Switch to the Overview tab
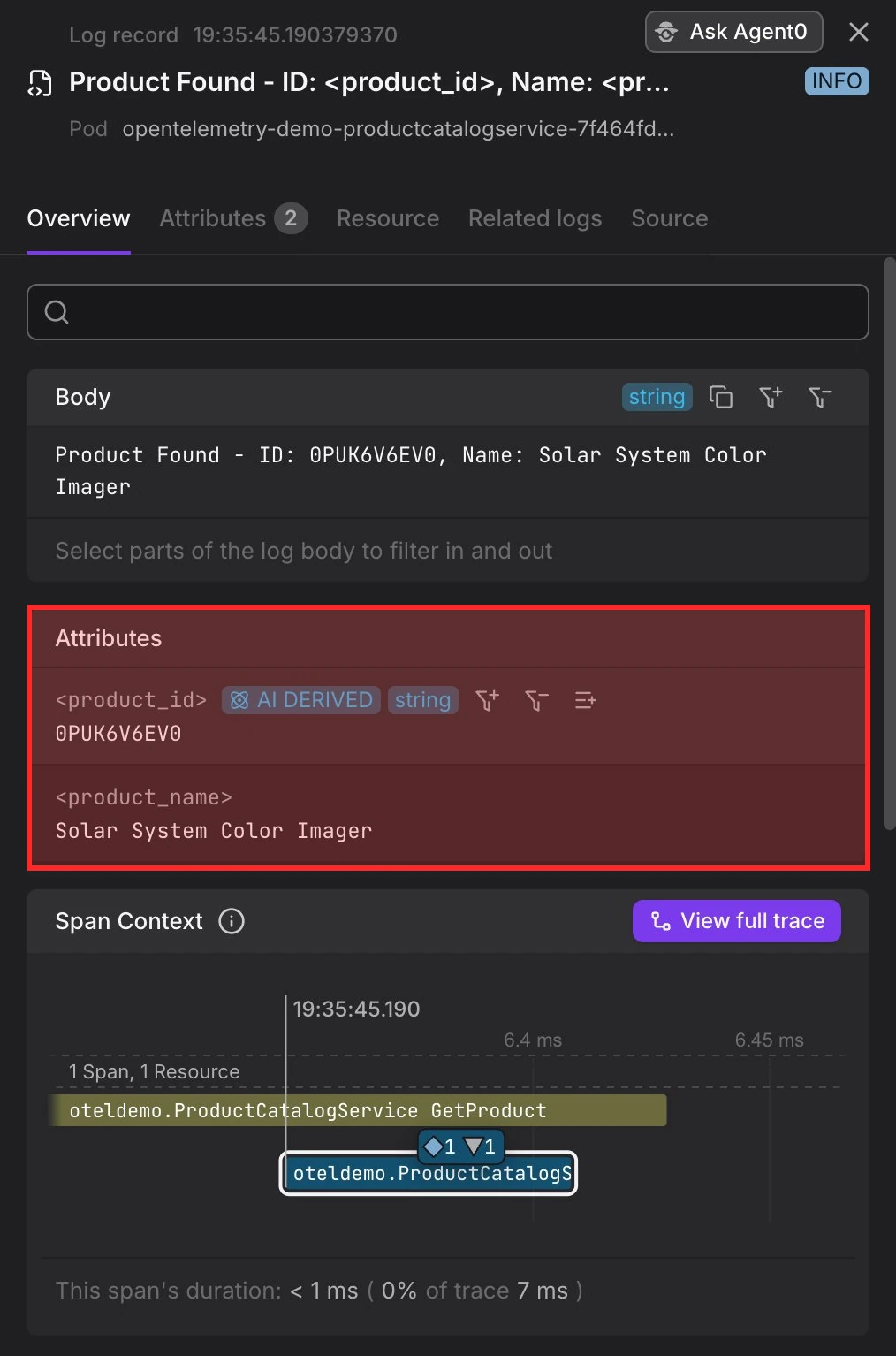The image size is (896, 1356). [79, 218]
